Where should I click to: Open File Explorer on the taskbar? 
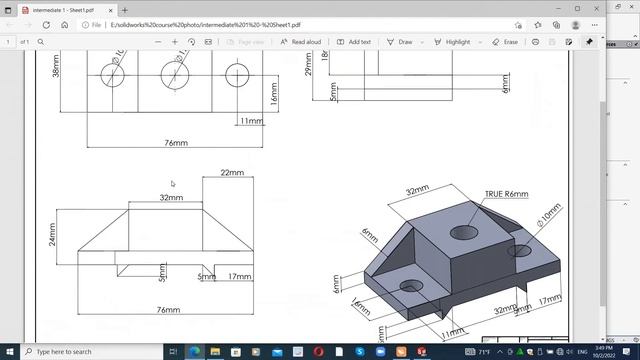click(x=215, y=351)
